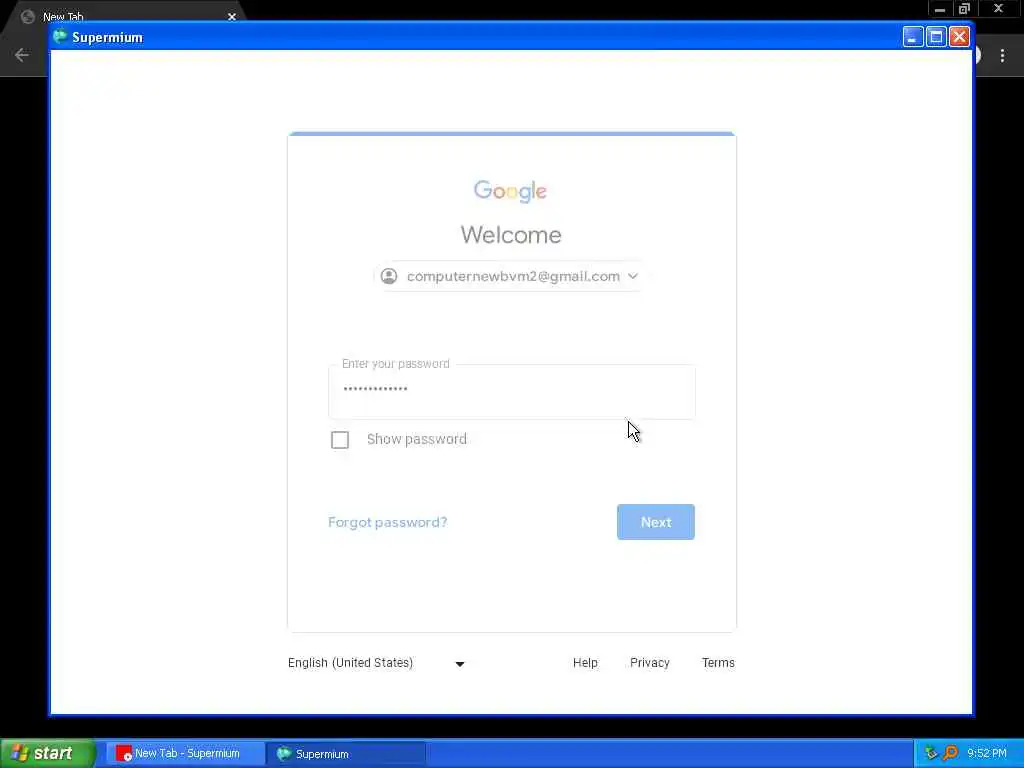
Task: Open the Privacy link in footer
Action: click(x=649, y=663)
